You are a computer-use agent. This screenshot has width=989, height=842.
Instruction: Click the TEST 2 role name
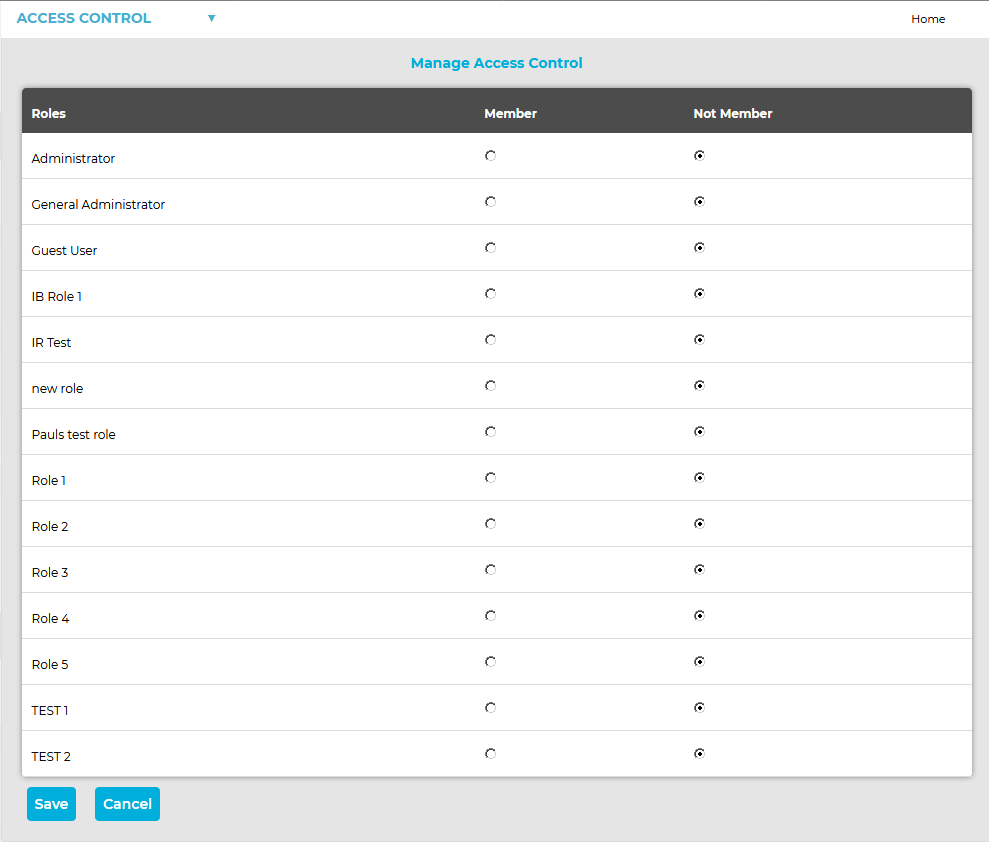51,757
